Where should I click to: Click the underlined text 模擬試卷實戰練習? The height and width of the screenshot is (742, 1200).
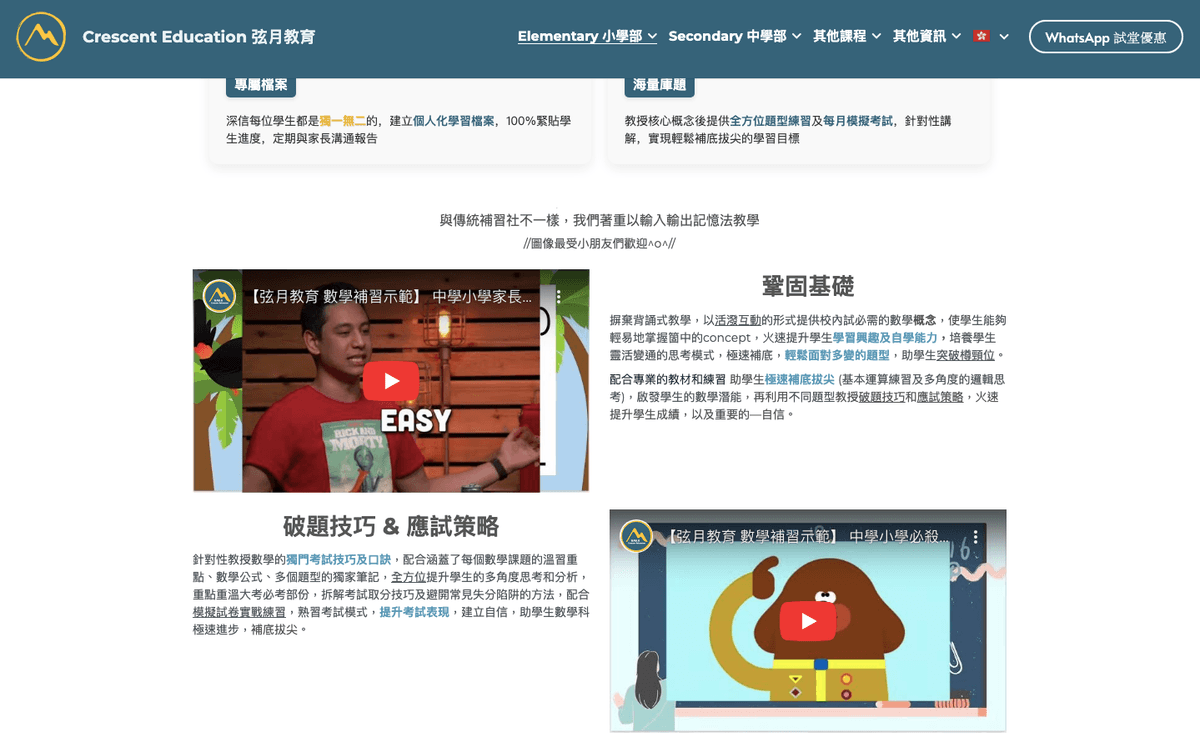239,612
